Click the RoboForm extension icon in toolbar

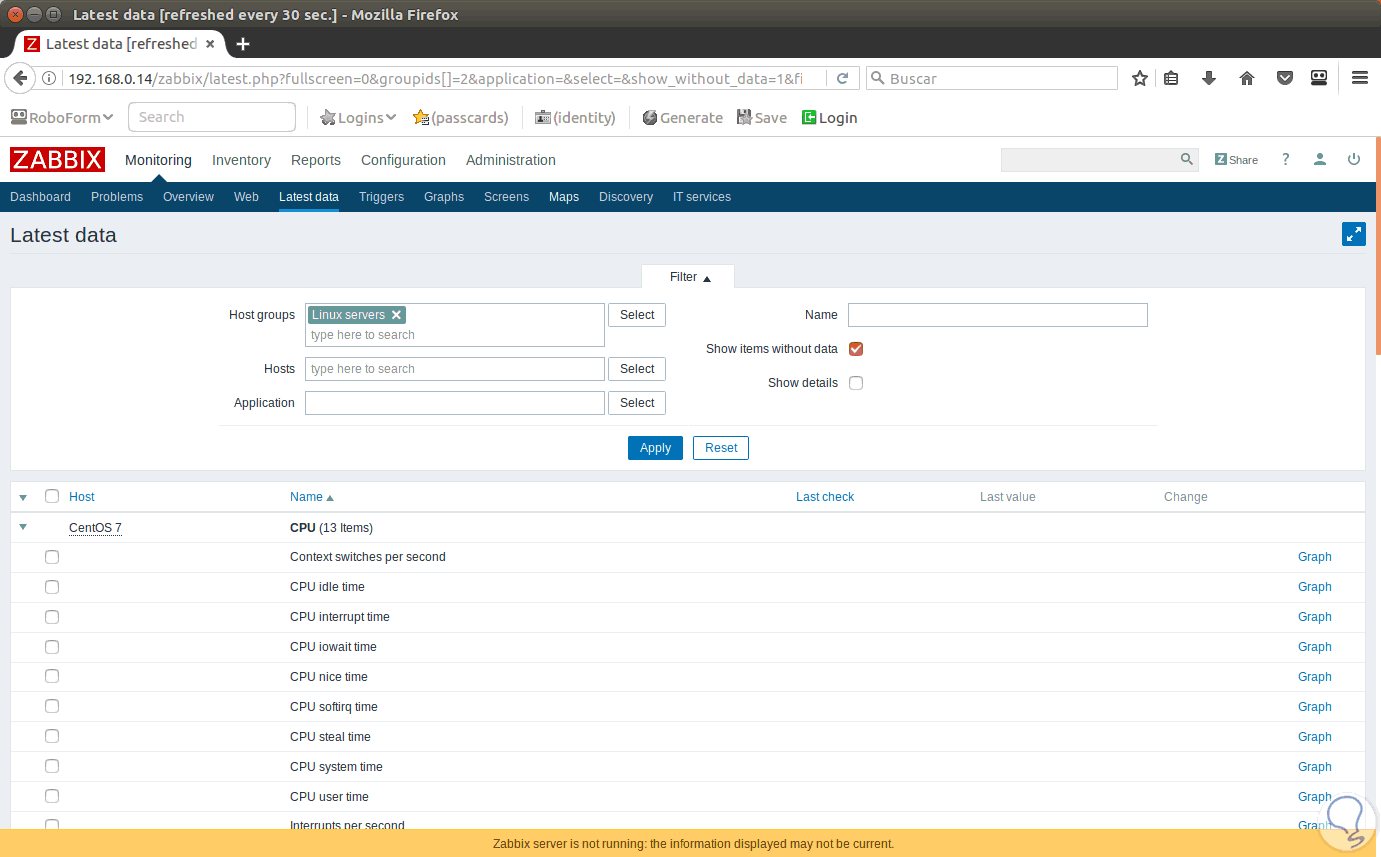click(x=1319, y=78)
